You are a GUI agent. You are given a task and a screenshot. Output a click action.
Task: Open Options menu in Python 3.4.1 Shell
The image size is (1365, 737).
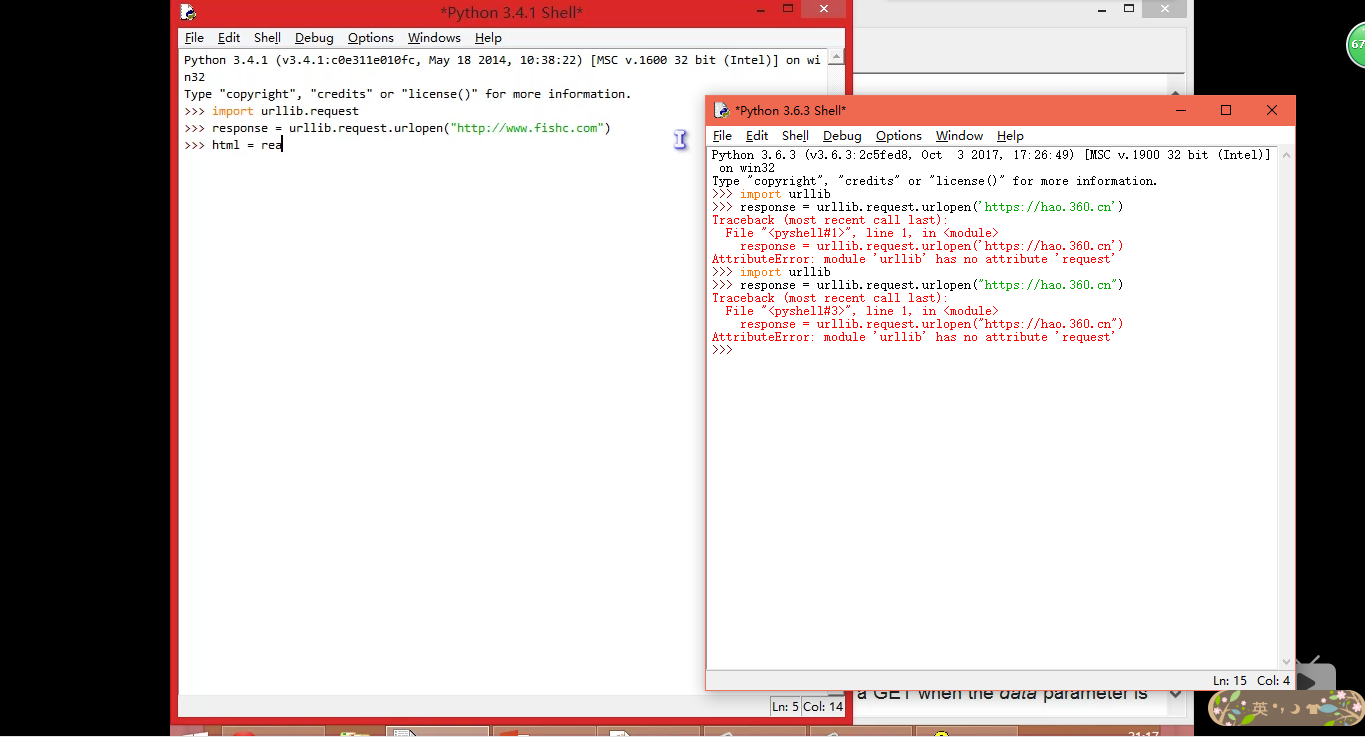click(370, 38)
